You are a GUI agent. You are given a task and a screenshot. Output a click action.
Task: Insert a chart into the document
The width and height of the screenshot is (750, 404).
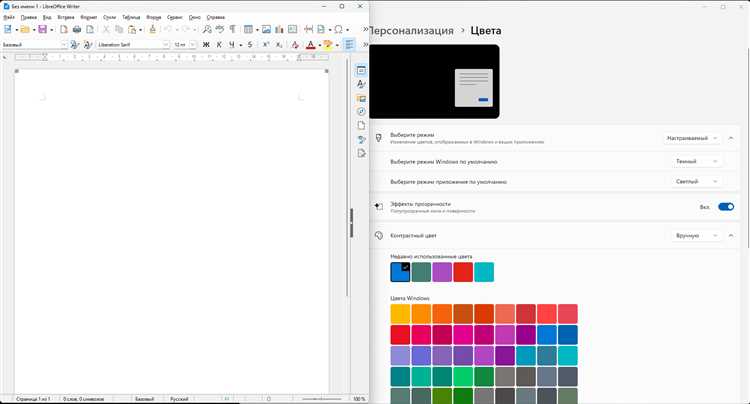pos(279,30)
